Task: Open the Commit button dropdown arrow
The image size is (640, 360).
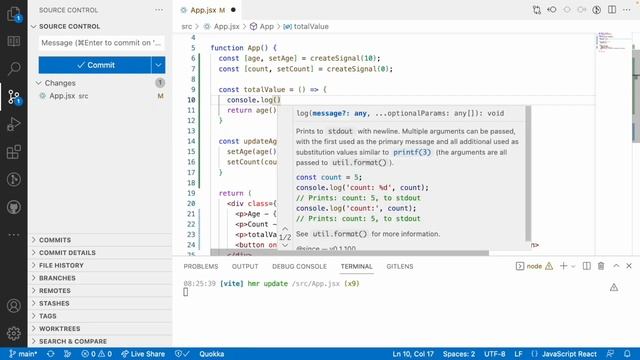Action: [158, 65]
